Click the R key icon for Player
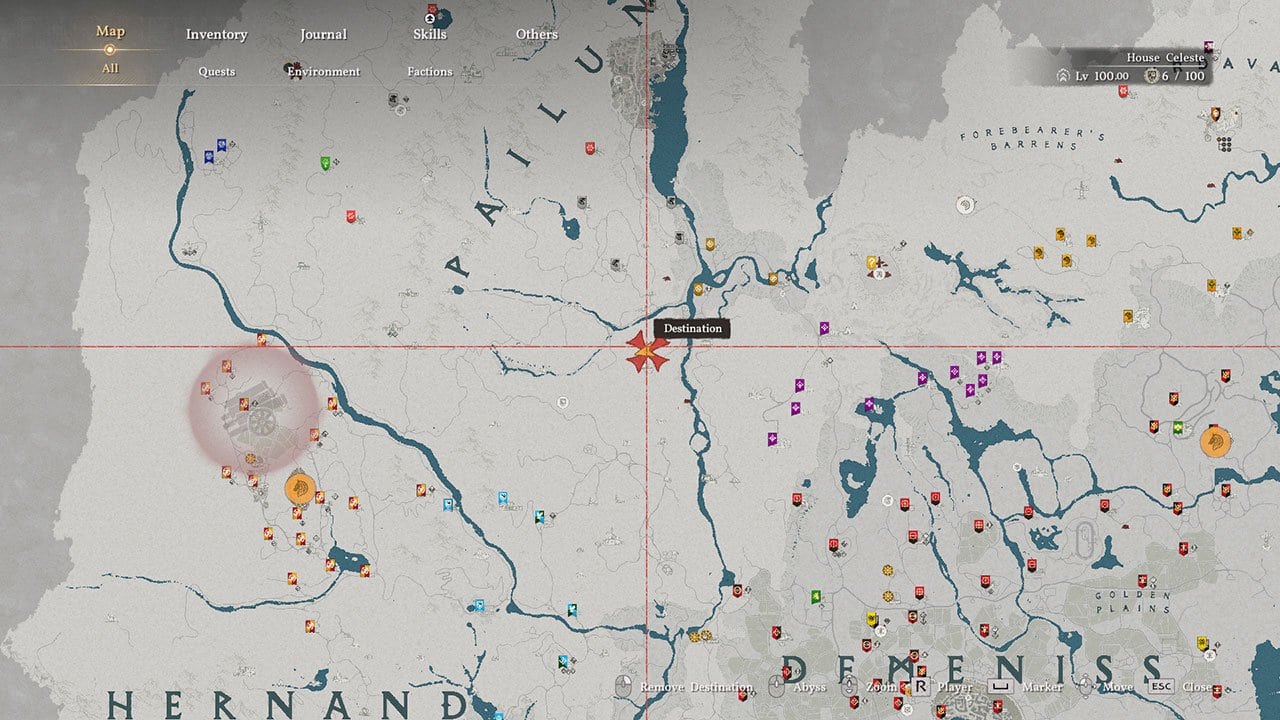 pos(920,688)
